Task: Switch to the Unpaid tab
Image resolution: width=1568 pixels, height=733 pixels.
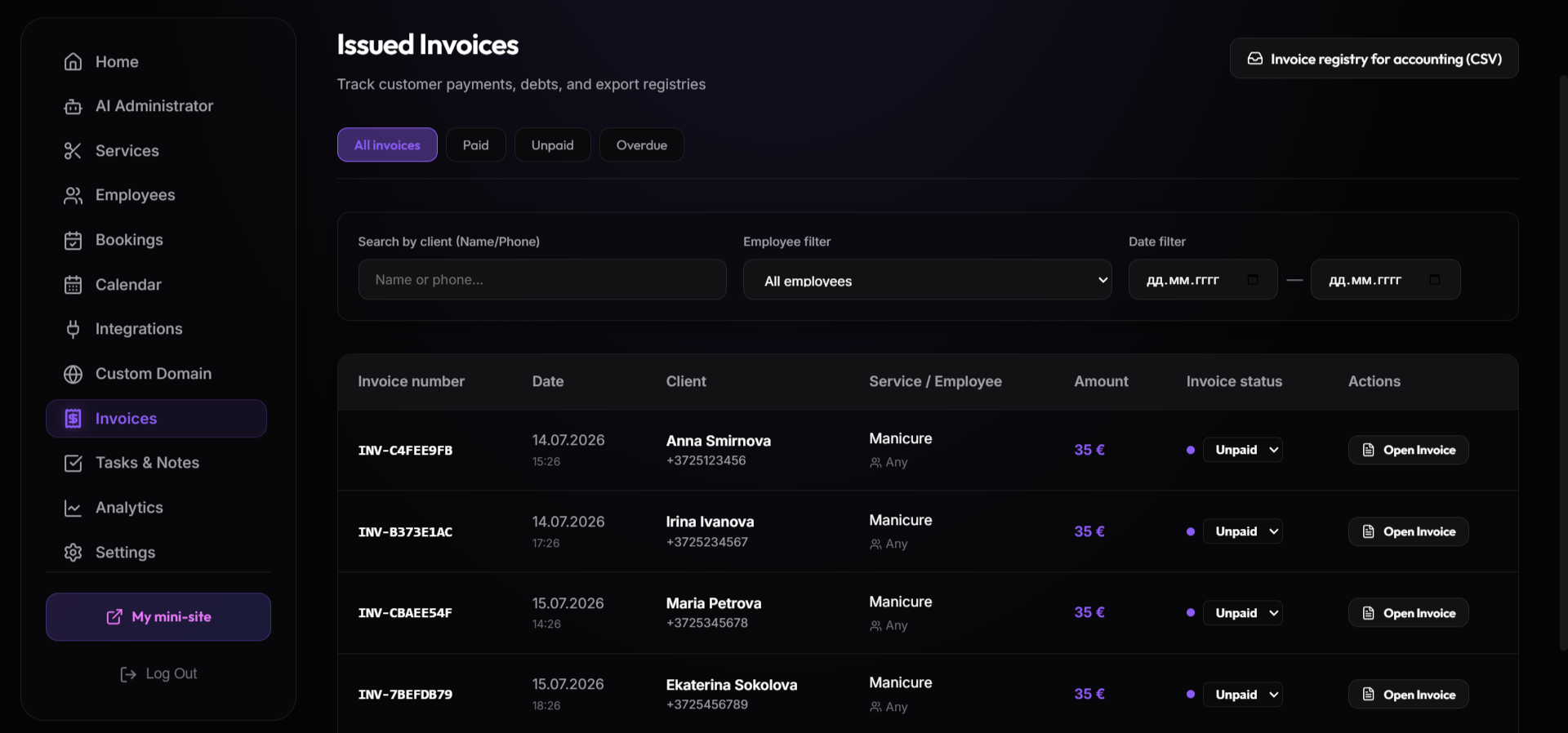Action: 553,145
